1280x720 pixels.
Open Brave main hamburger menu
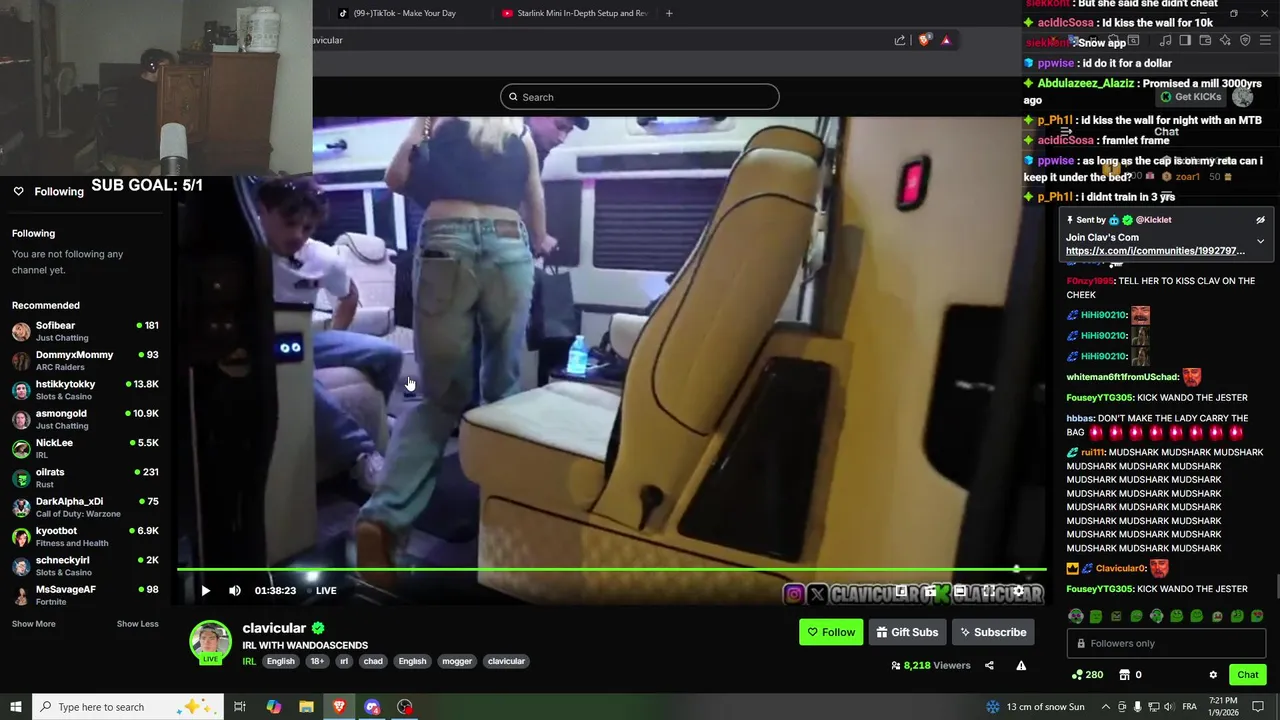pos(1265,40)
